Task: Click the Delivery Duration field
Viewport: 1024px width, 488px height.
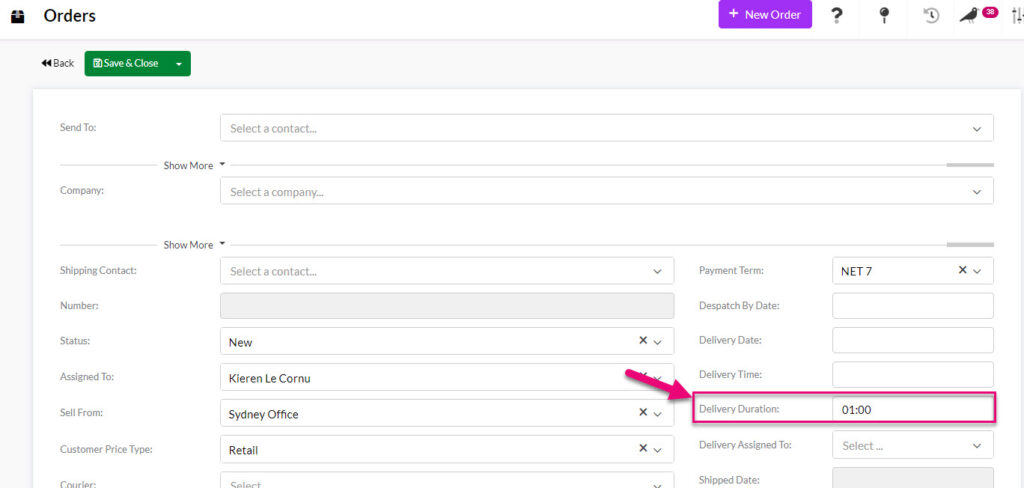Action: 913,410
